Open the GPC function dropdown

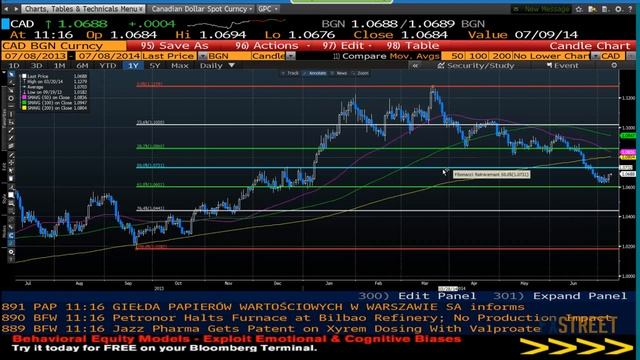pyautogui.click(x=268, y=9)
